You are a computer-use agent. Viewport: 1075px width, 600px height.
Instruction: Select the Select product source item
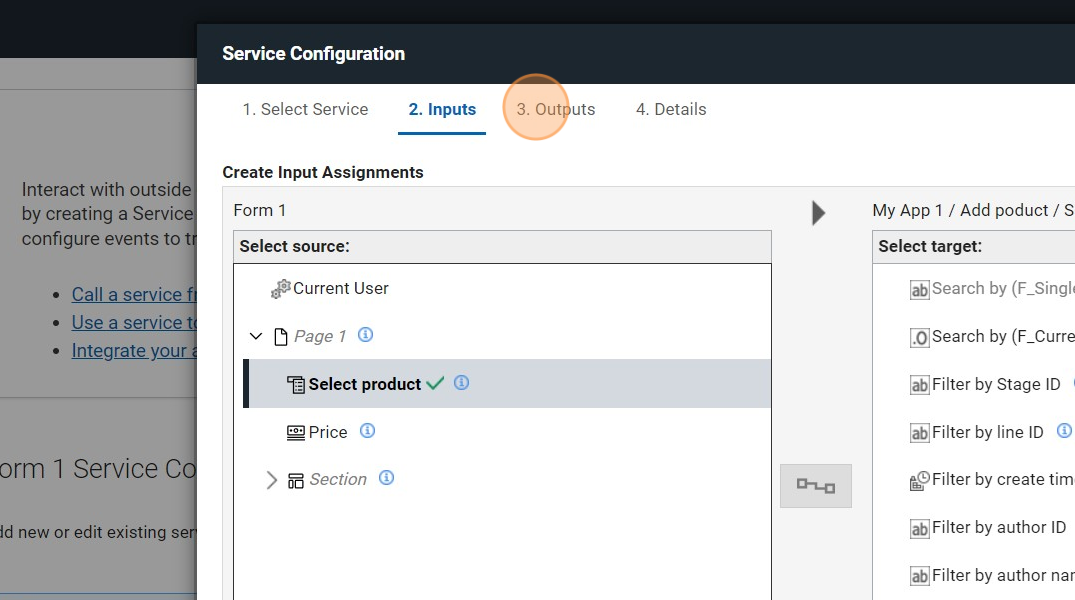tap(364, 384)
